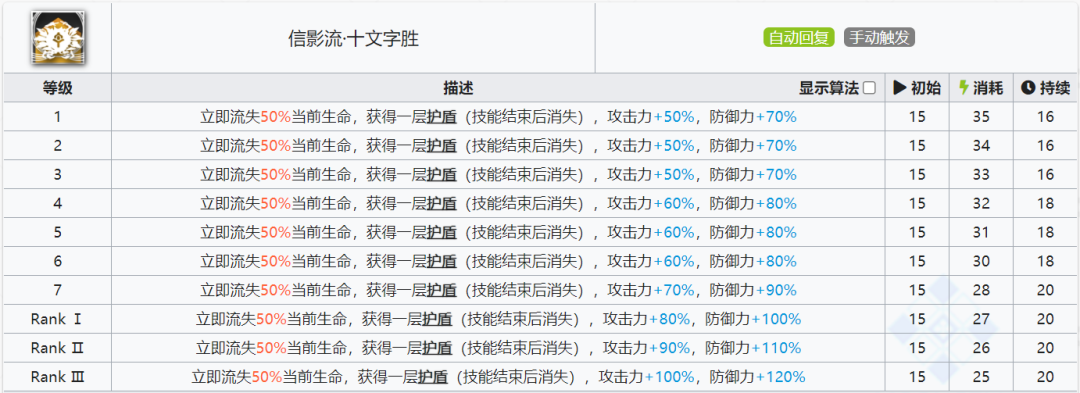Click level 2 row label
Screen dimensions: 1080x393
point(58,146)
